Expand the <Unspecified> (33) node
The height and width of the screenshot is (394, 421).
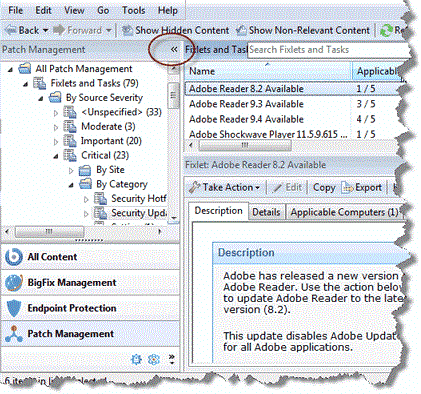pos(56,113)
